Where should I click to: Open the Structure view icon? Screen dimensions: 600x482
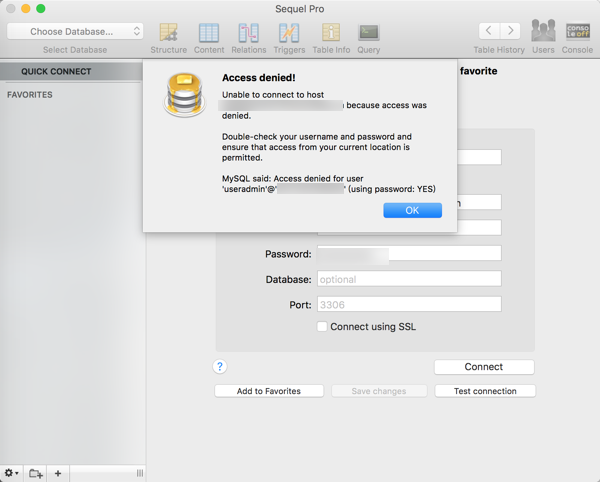click(x=169, y=33)
